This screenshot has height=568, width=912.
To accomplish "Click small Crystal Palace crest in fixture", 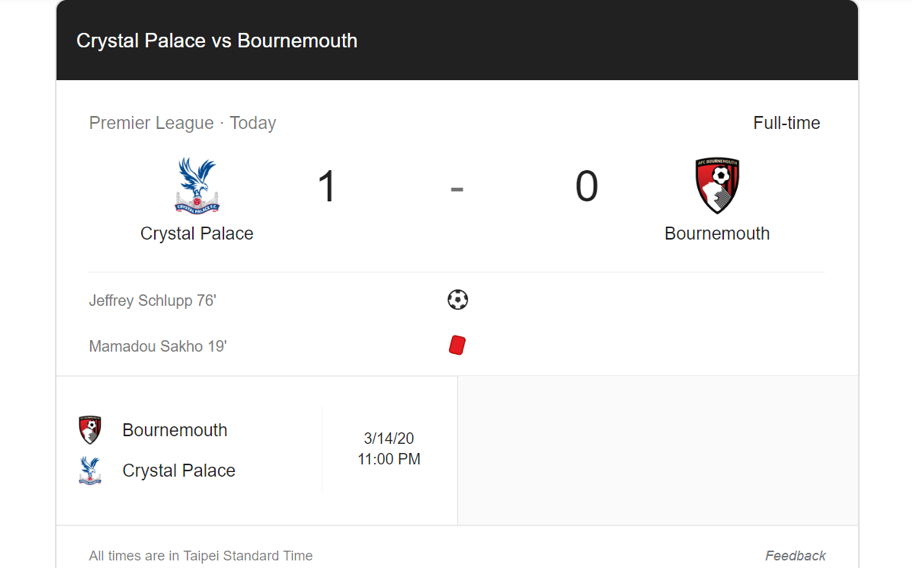I will pos(90,471).
